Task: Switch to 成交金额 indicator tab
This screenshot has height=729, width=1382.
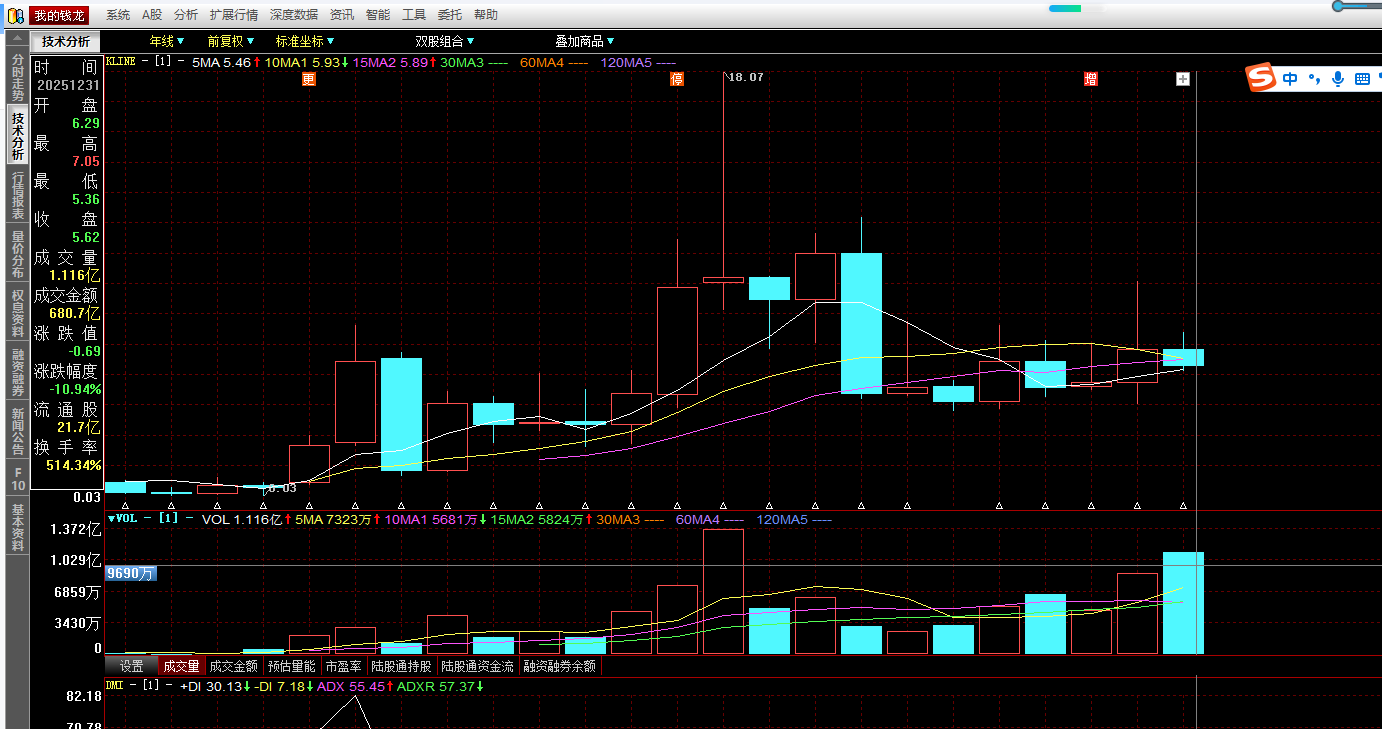Action: click(233, 666)
